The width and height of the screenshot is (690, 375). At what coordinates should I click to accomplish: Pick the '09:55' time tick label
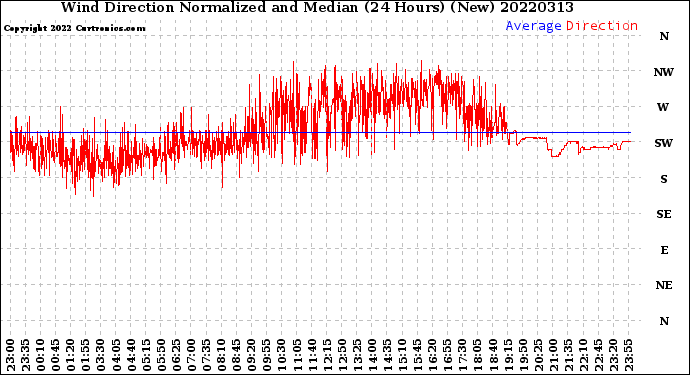(x=266, y=355)
